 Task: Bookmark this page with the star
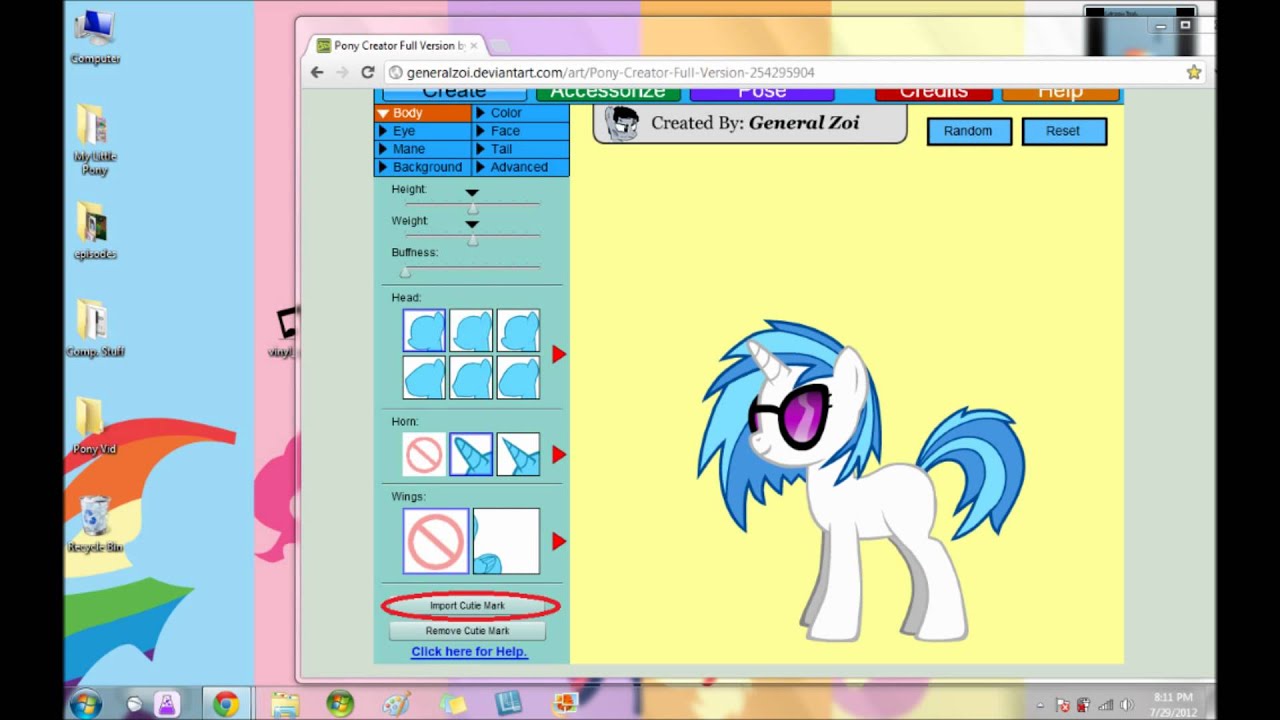coord(1193,72)
